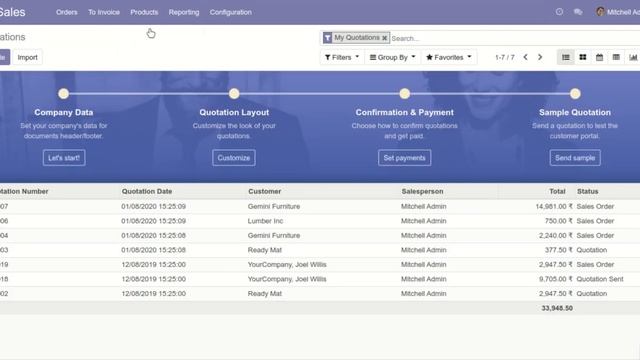Image resolution: width=640 pixels, height=360 pixels.
Task: Switch to pivot table view
Action: click(x=616, y=57)
